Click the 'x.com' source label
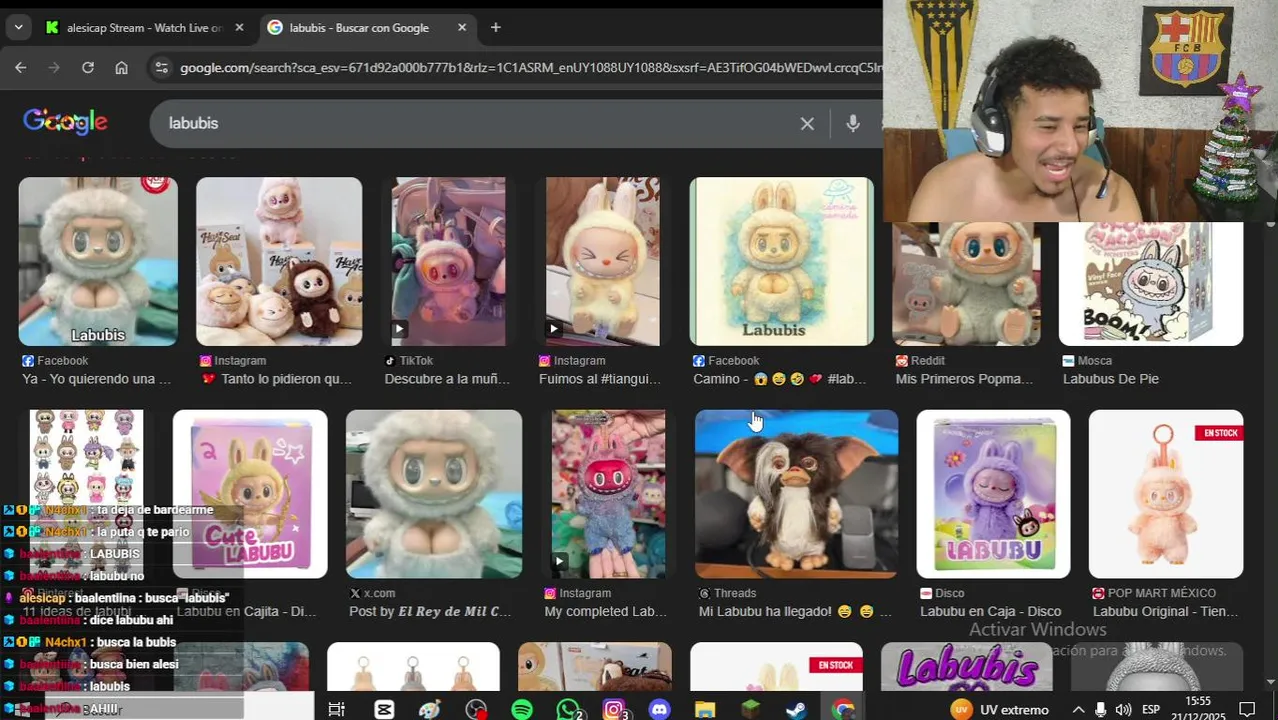The height and width of the screenshot is (720, 1278). pos(379,593)
